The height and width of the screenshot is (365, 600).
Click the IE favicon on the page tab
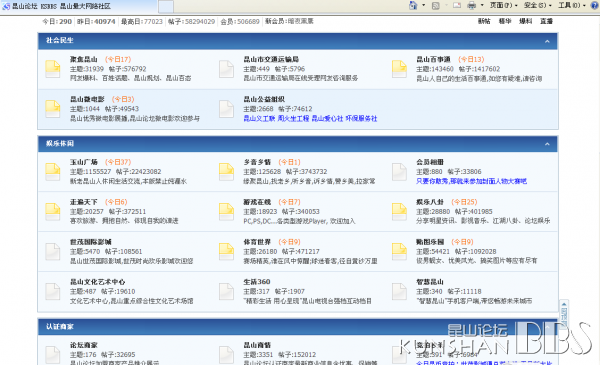[x=6, y=6]
